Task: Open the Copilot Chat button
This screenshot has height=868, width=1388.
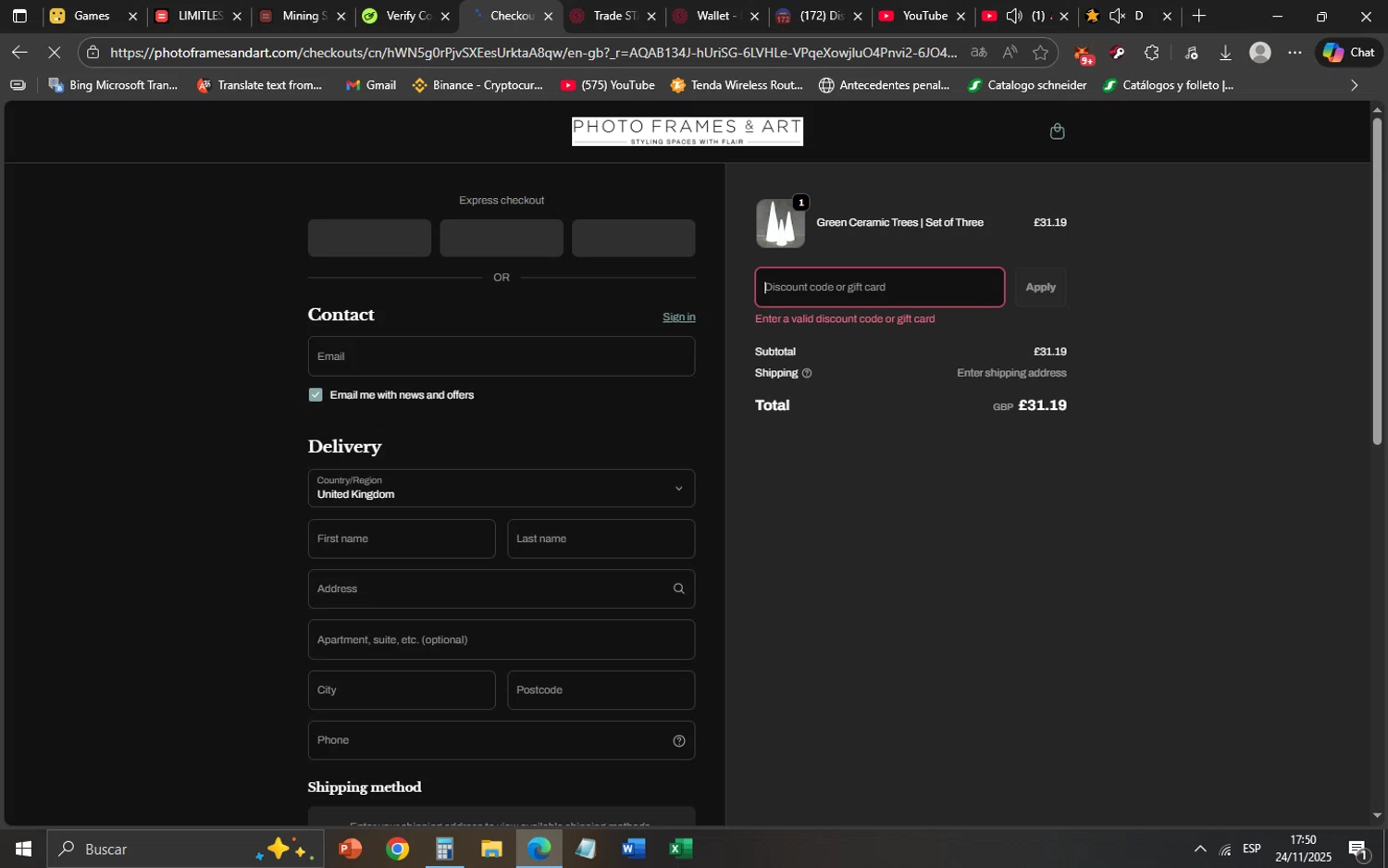Action: 1348,53
